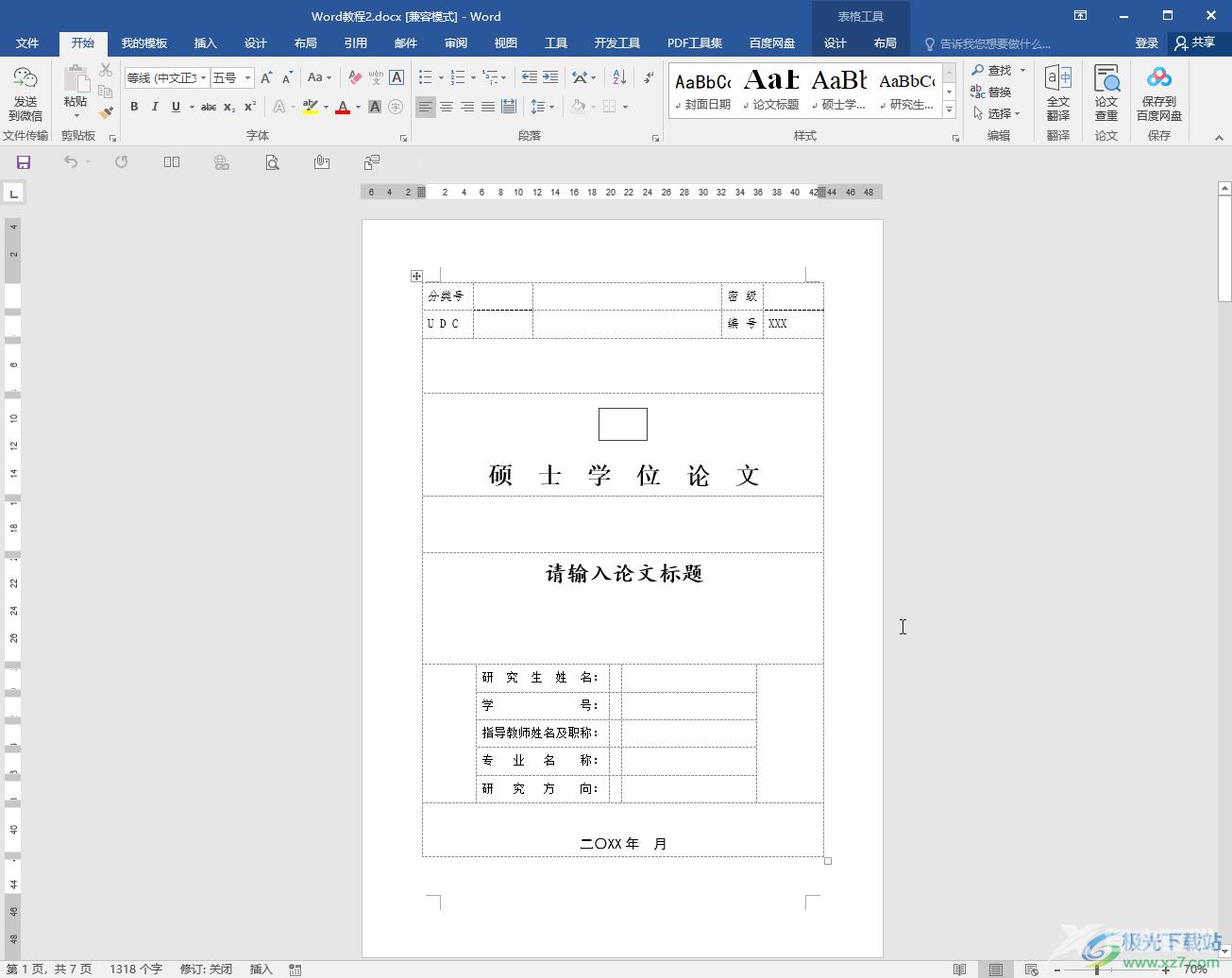Screen dimensions: 1232x978
Task: Click the Share (共享) button
Action: (1195, 43)
